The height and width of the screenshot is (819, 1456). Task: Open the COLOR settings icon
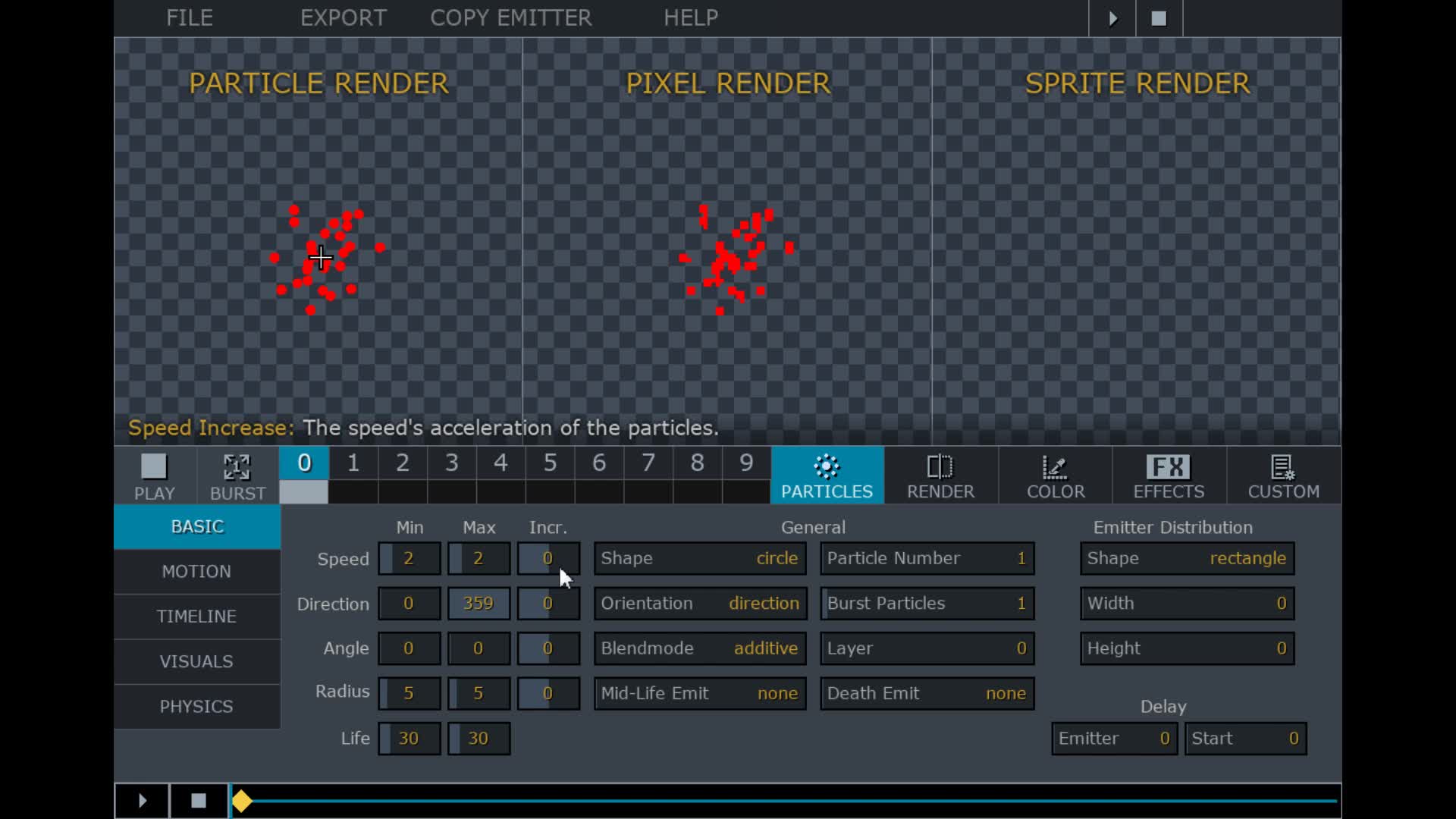(1056, 475)
